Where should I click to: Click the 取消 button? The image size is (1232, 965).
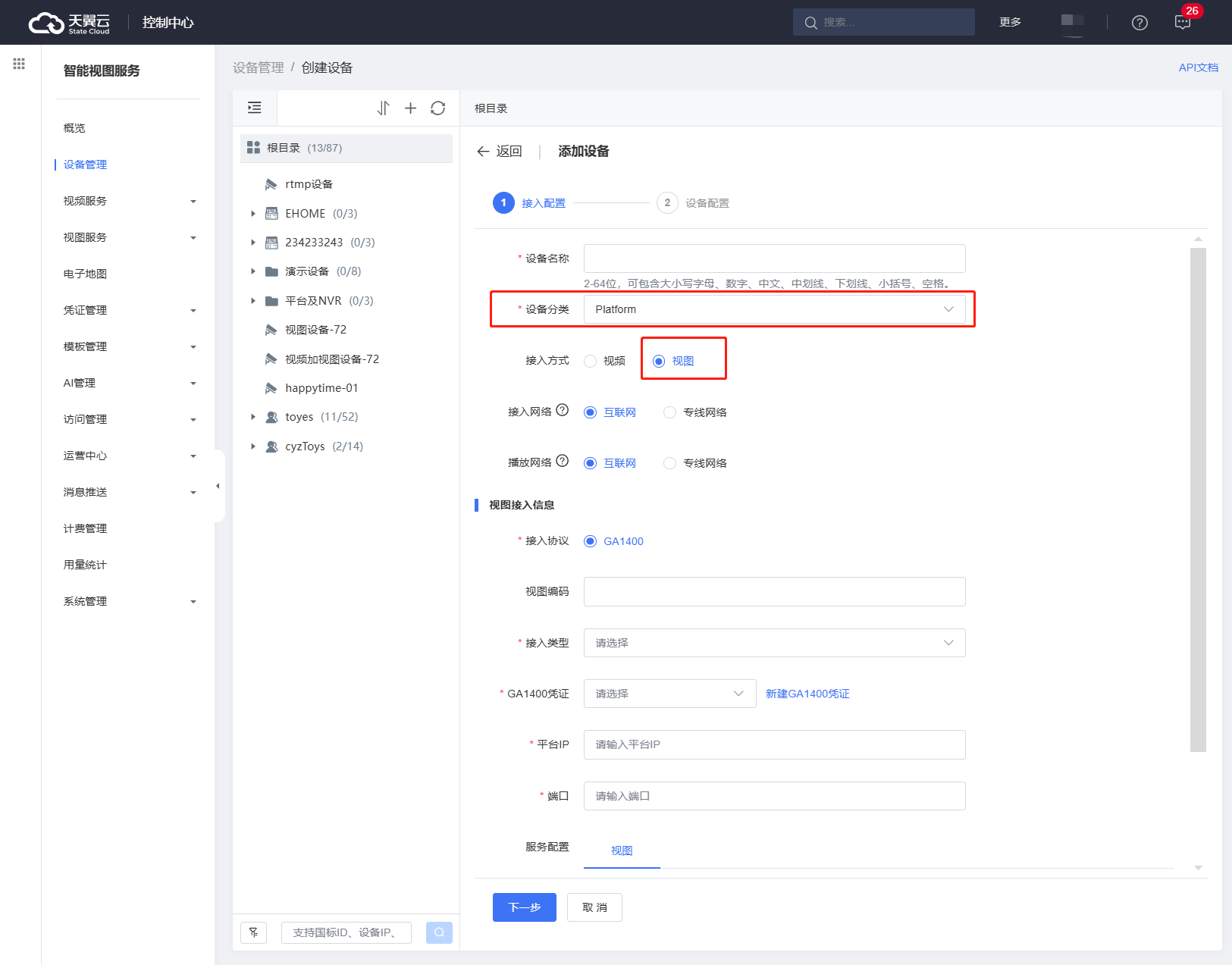tap(594, 907)
